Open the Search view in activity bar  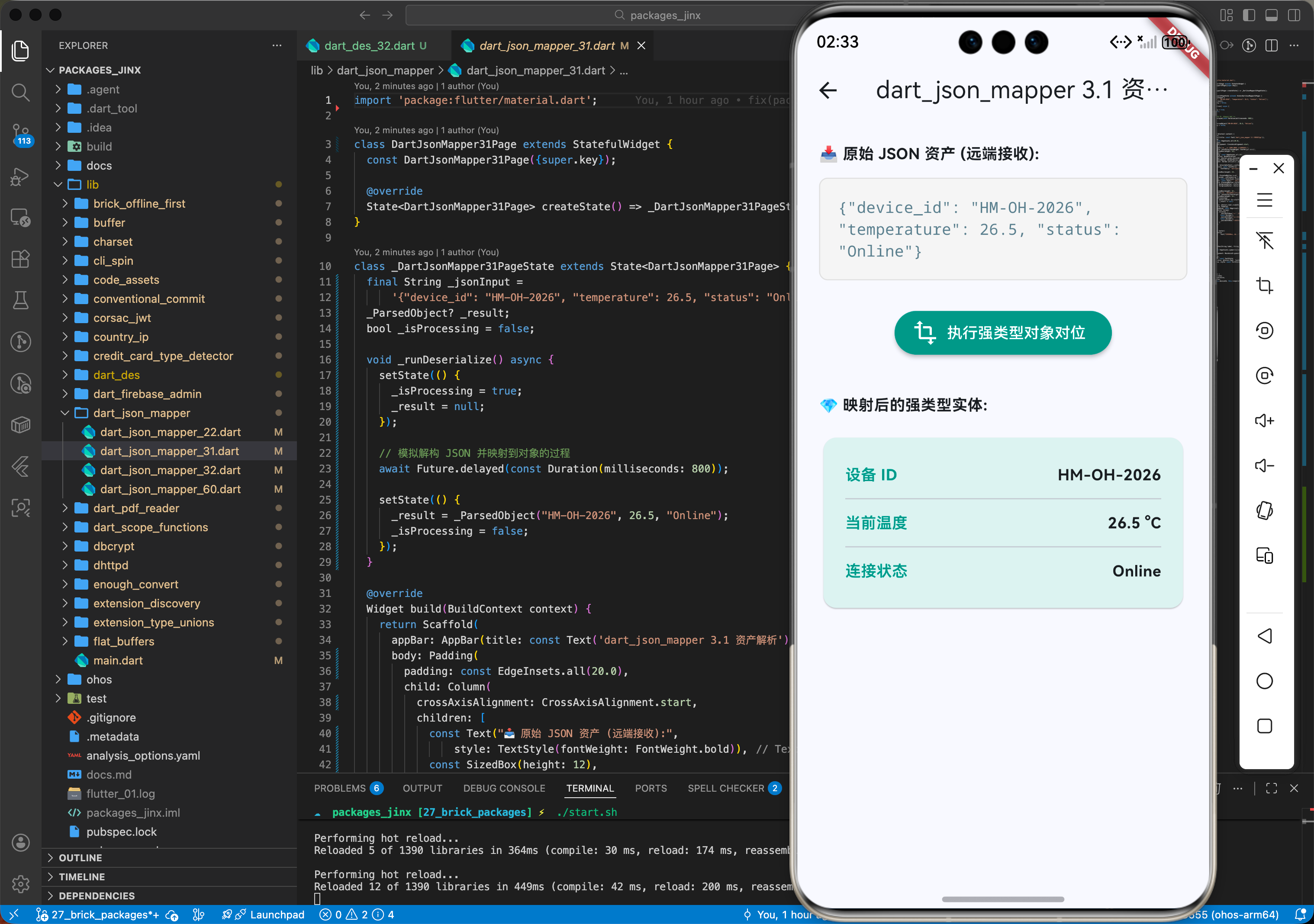click(21, 92)
